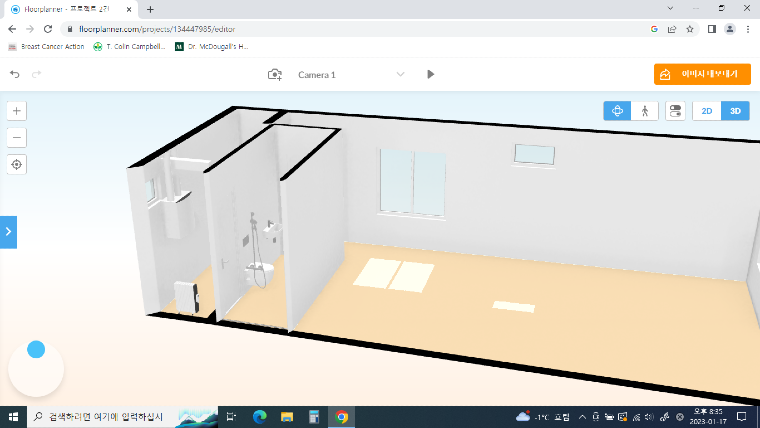The width and height of the screenshot is (760, 428).
Task: Select the Floorplanner browser tab
Action: pyautogui.click(x=70, y=9)
